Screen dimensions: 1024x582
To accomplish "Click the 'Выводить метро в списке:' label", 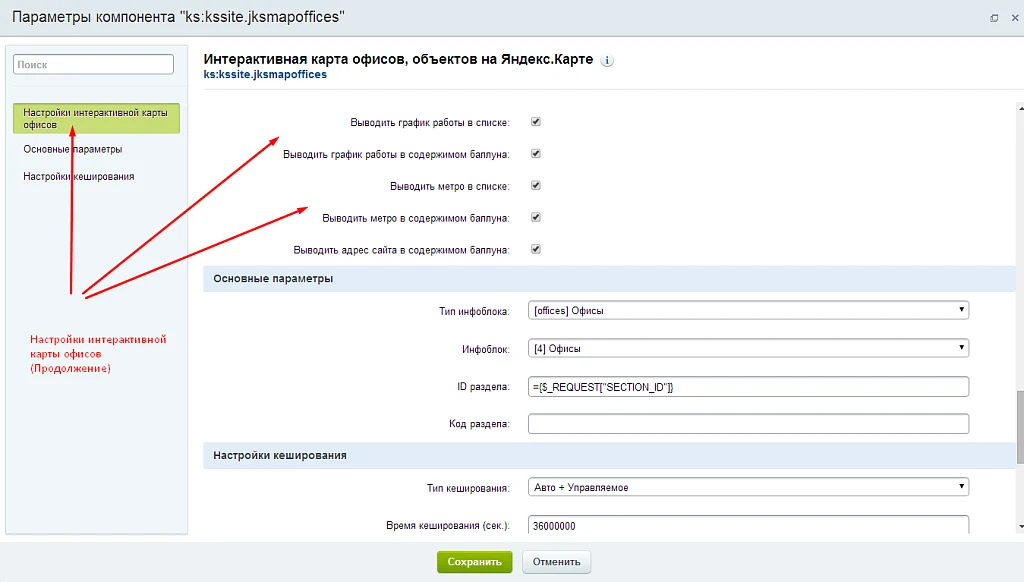I will pyautogui.click(x=450, y=187).
